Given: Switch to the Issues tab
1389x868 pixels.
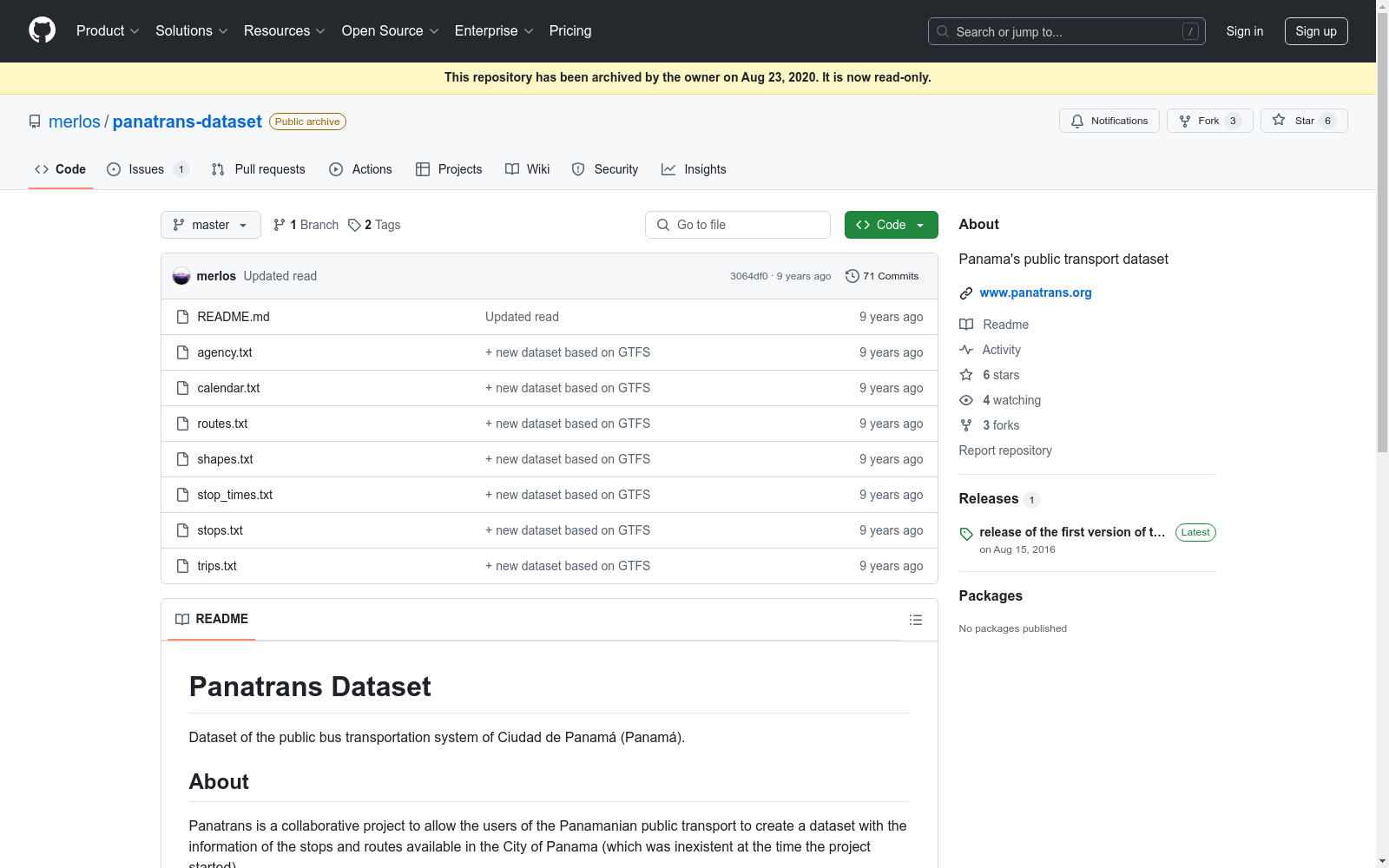Looking at the screenshot, I should [148, 169].
